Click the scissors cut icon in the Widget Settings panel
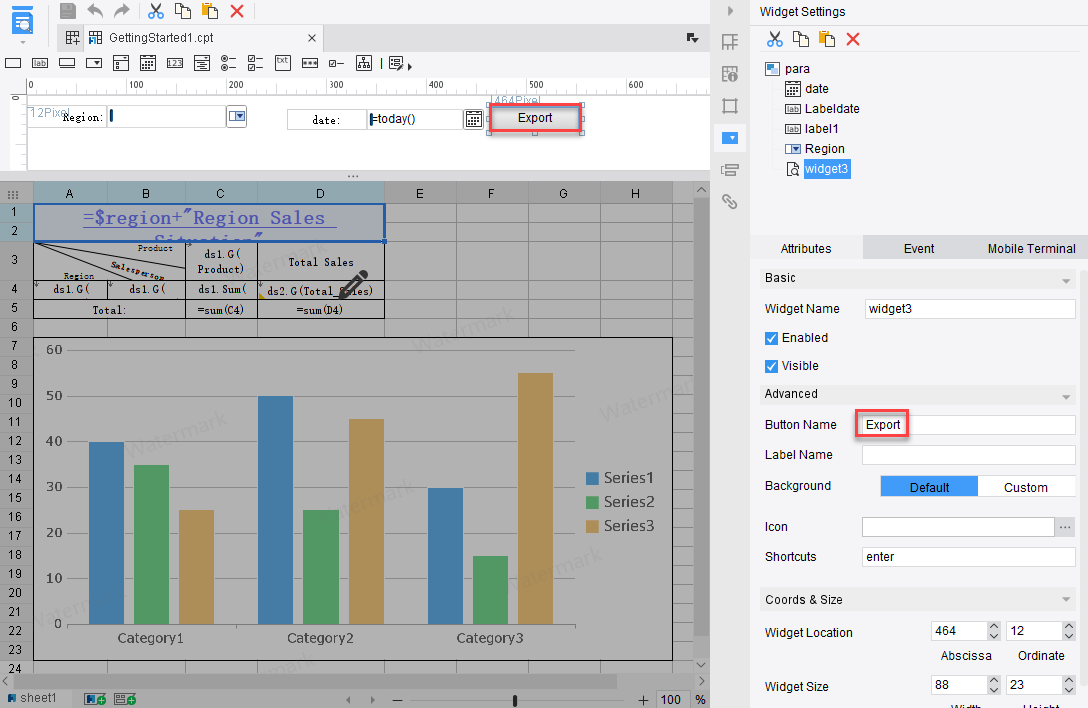Viewport: 1088px width, 708px height. [x=774, y=39]
